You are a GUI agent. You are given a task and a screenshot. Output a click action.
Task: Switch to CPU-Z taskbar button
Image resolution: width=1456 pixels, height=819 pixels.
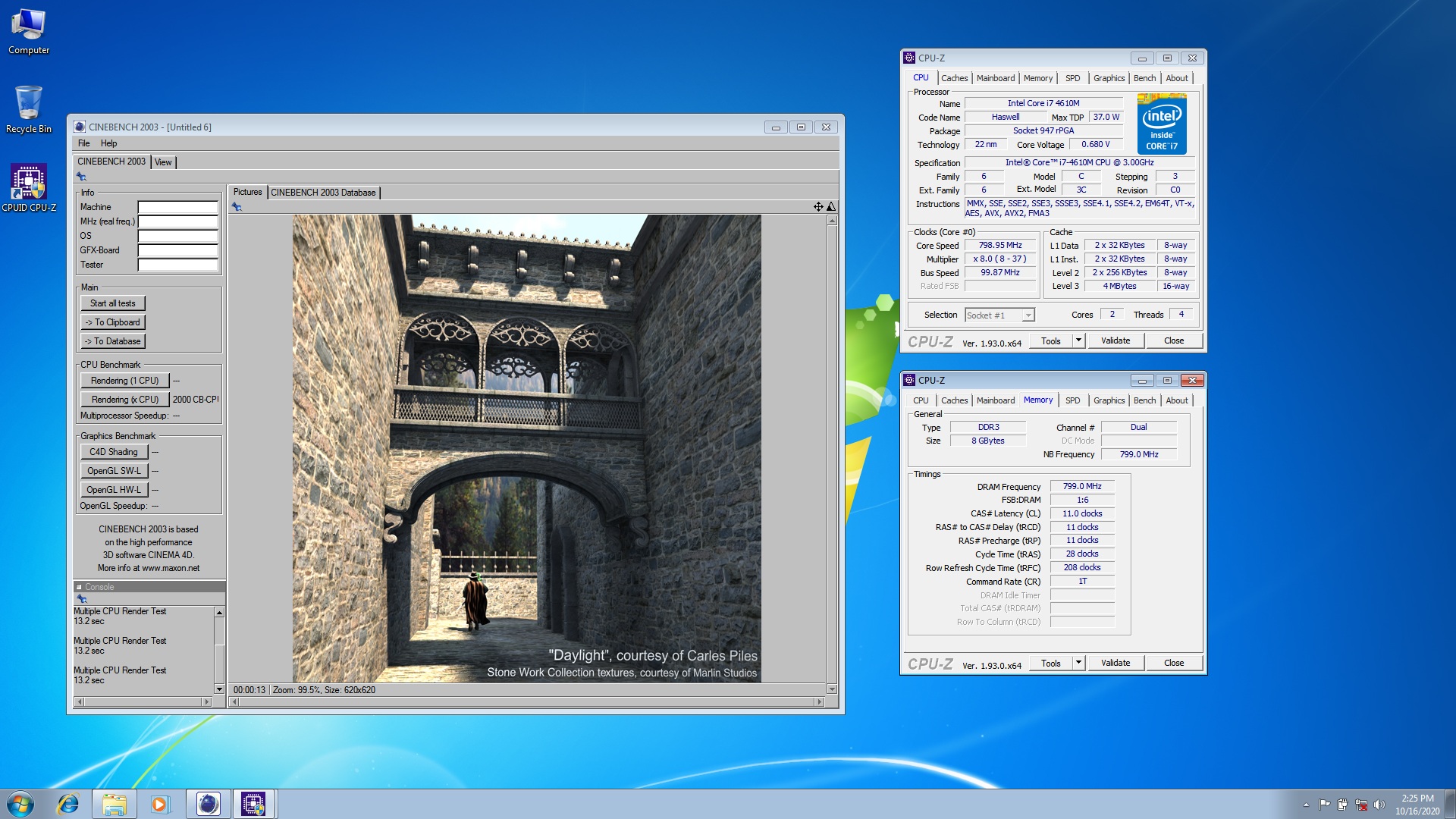[253, 804]
